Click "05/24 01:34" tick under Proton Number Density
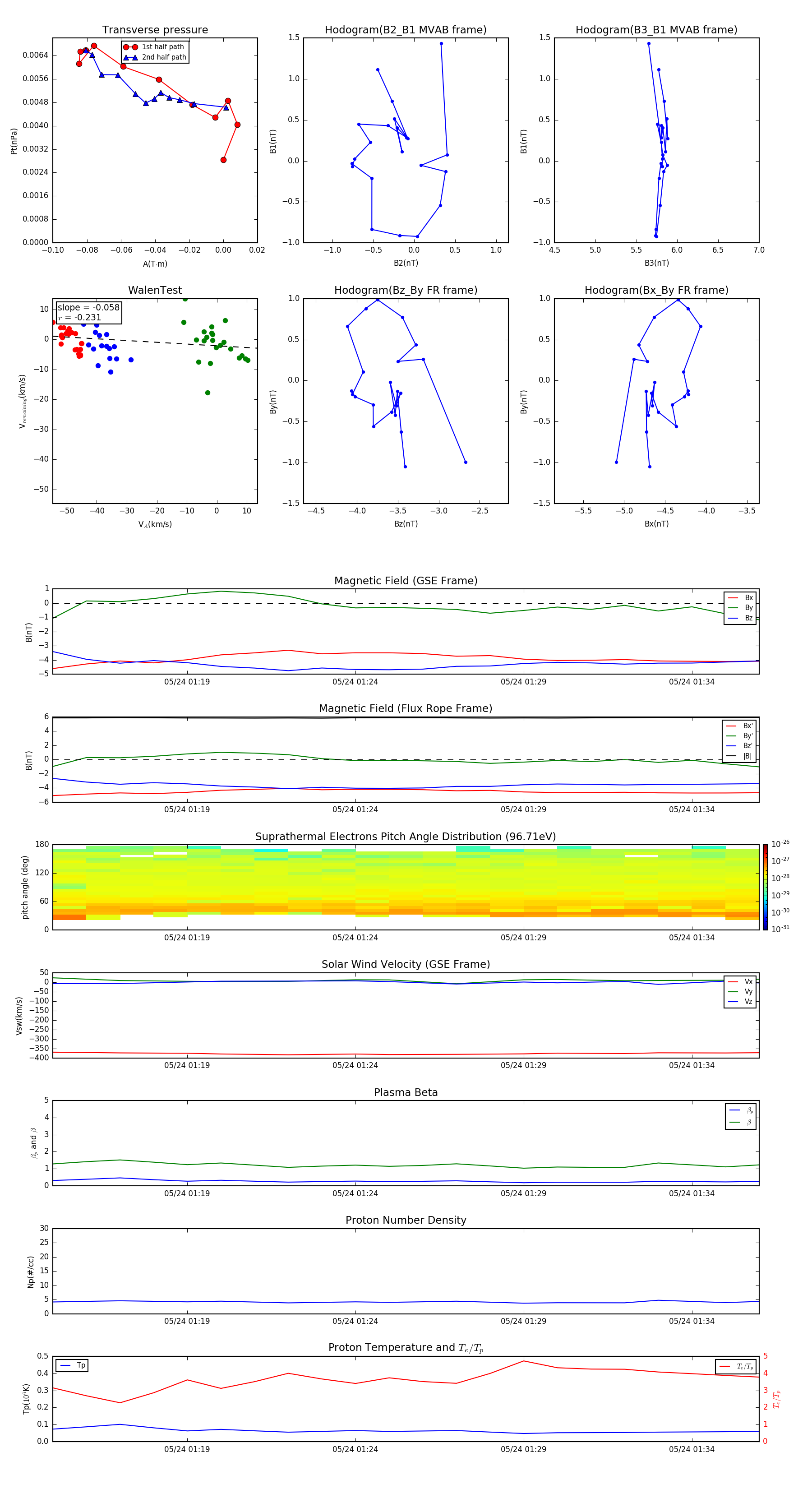Image resolution: width=812 pixels, height=1489 pixels. click(692, 1321)
